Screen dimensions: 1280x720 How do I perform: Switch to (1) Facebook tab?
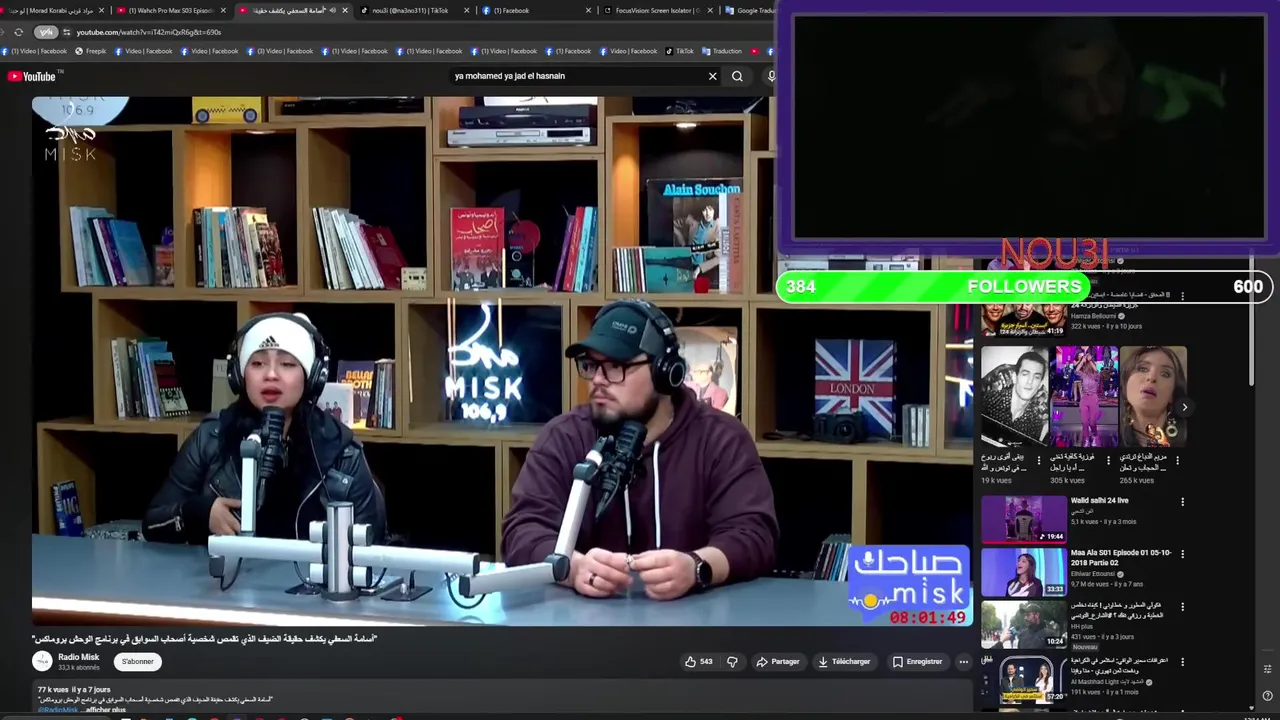[x=535, y=10]
